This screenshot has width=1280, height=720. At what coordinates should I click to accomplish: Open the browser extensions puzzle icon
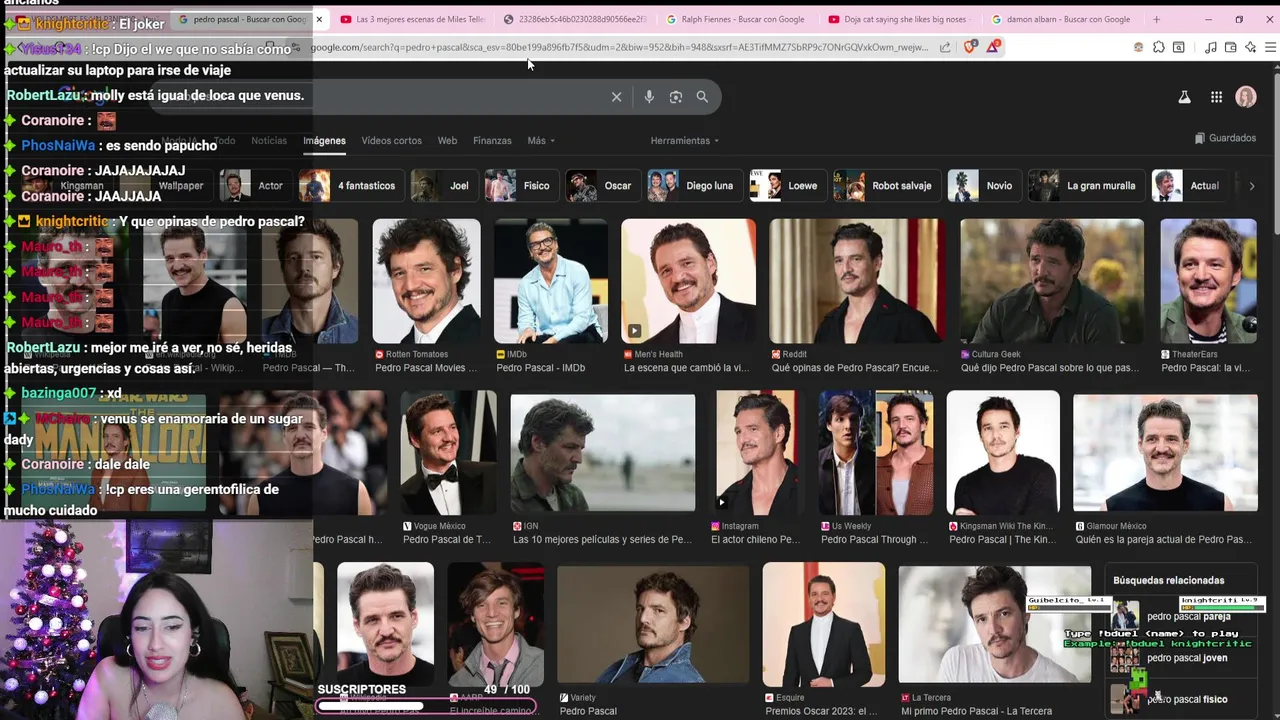pos(1158,47)
